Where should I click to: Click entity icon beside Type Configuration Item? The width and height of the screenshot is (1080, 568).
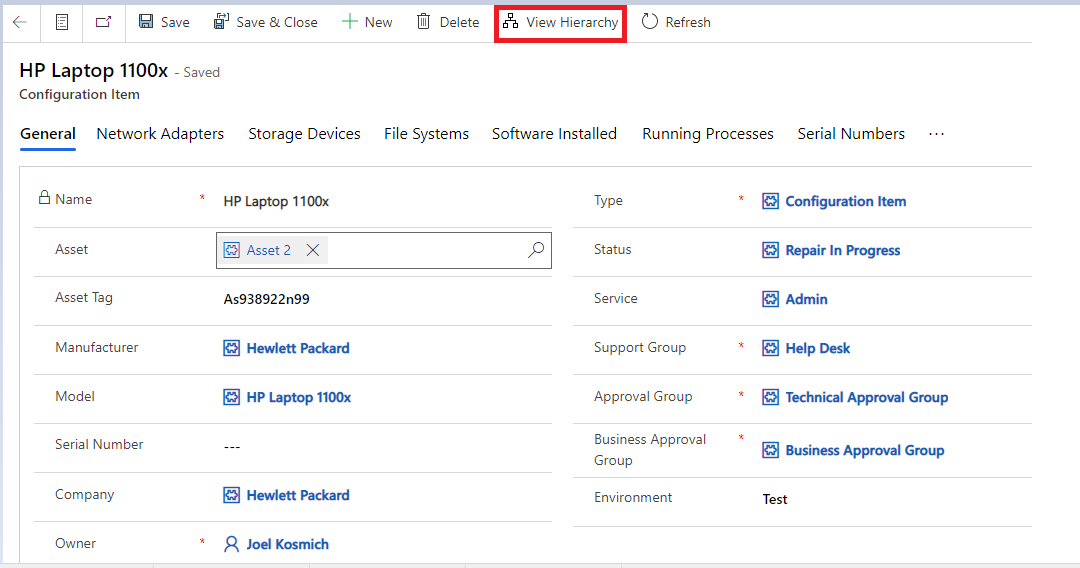click(771, 202)
